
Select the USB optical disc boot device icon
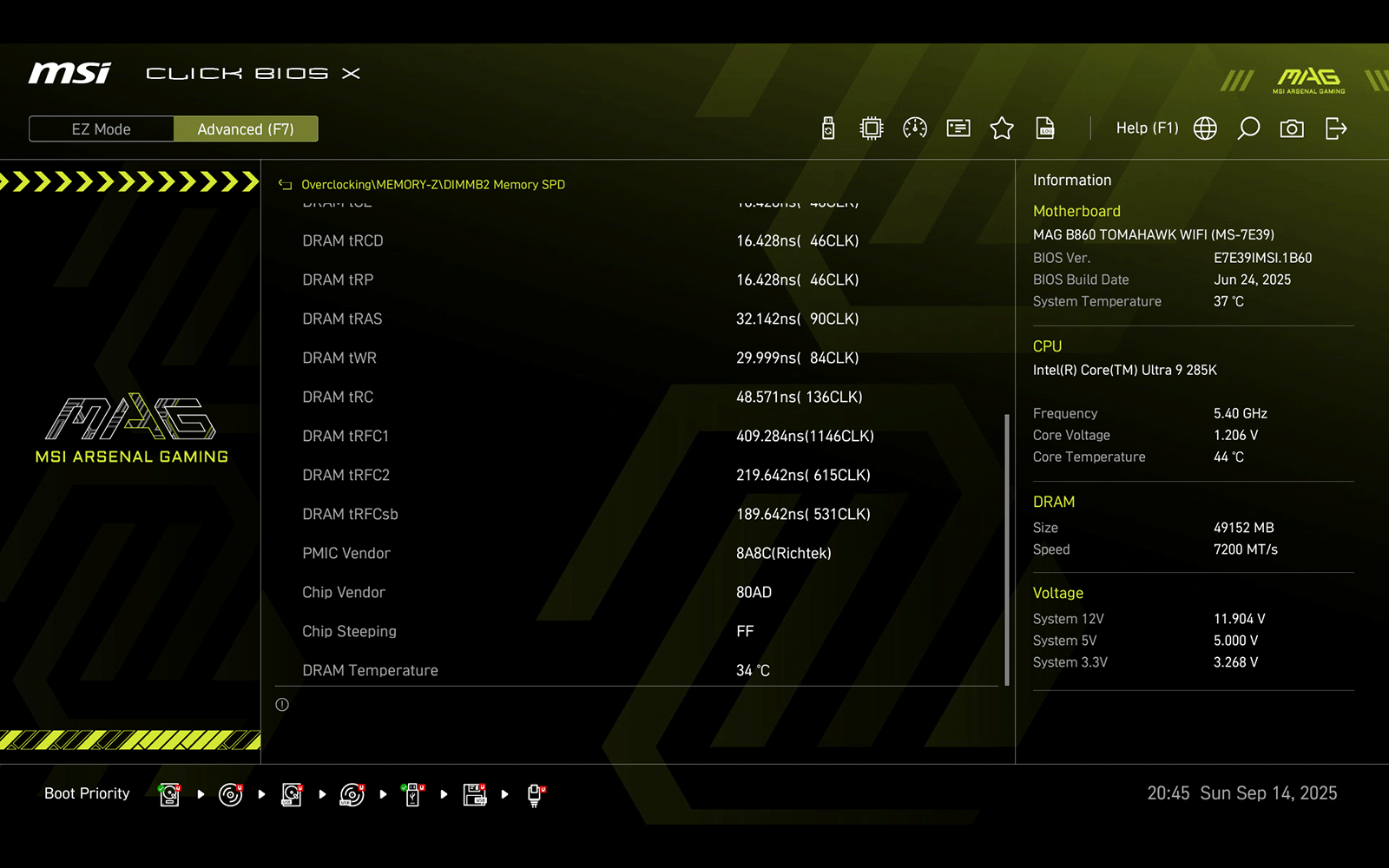click(x=352, y=794)
